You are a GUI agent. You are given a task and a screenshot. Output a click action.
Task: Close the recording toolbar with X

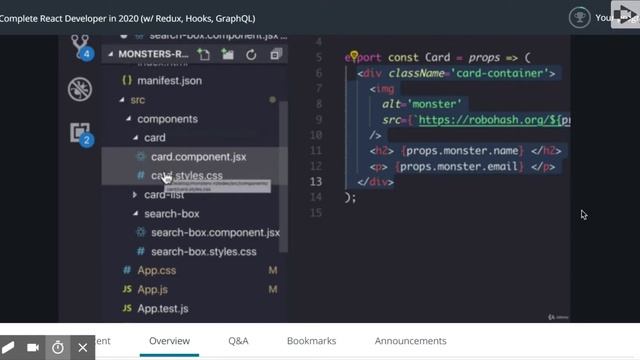[82, 347]
